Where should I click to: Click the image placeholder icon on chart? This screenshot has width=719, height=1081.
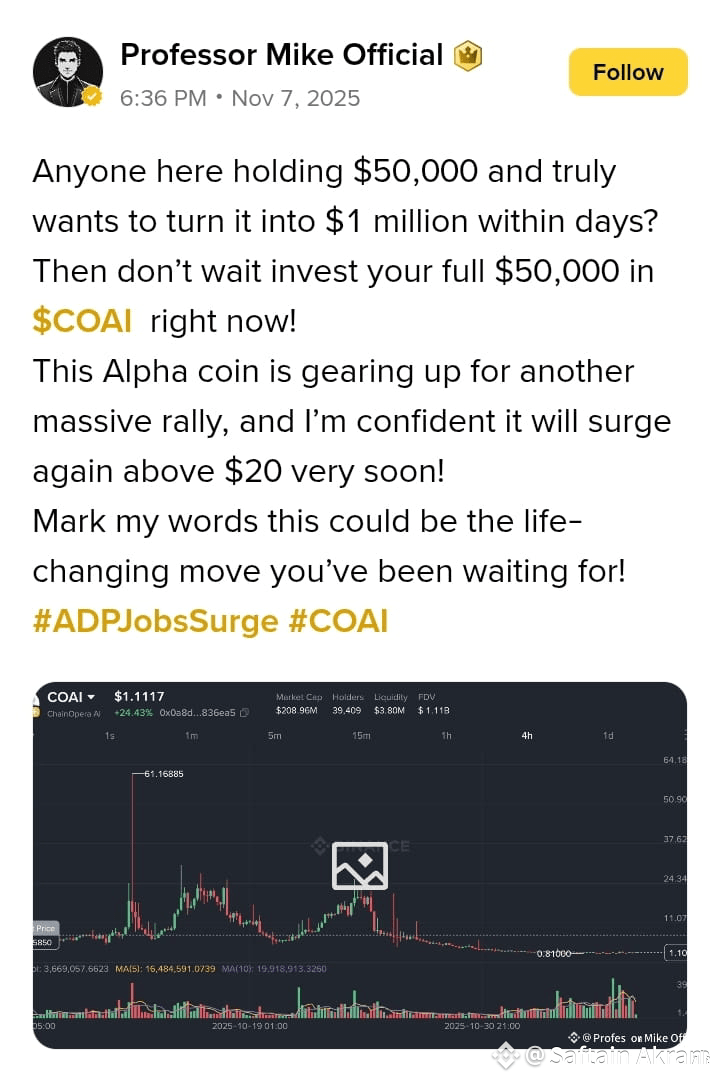click(x=360, y=865)
